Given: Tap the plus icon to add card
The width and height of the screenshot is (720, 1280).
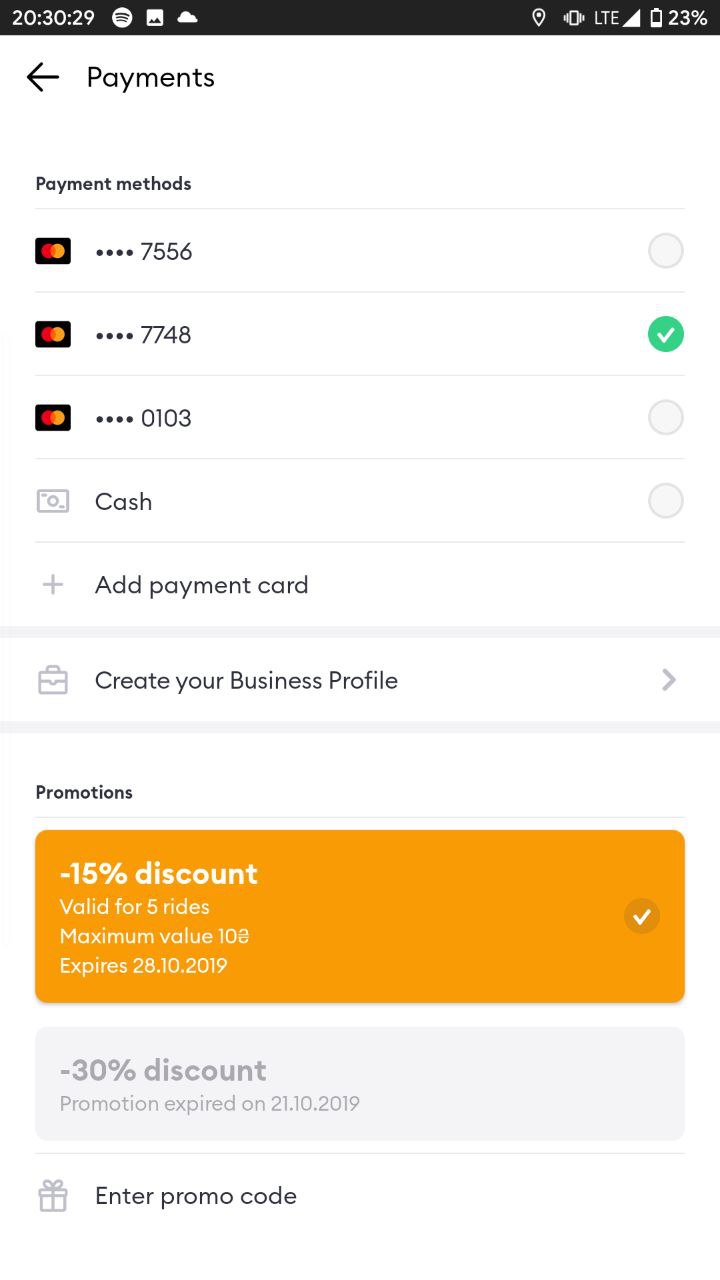Looking at the screenshot, I should coord(53,585).
